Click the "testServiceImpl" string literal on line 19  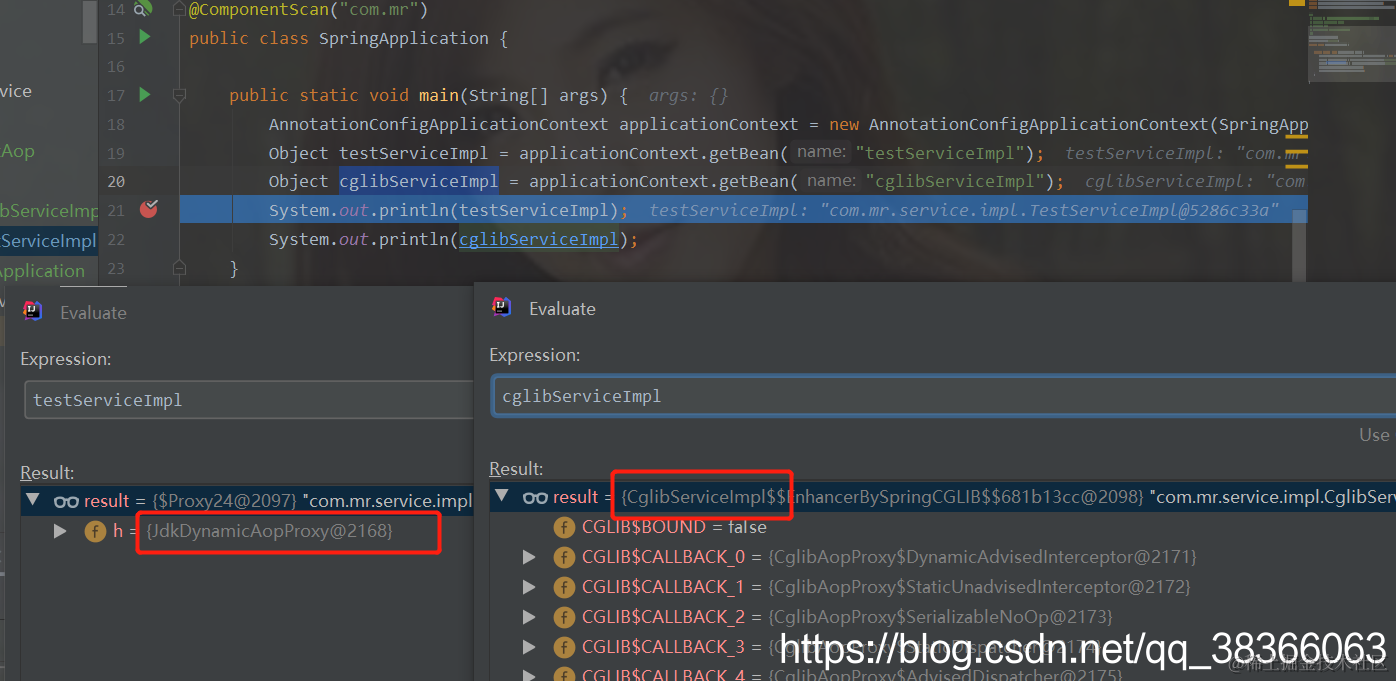click(x=941, y=153)
